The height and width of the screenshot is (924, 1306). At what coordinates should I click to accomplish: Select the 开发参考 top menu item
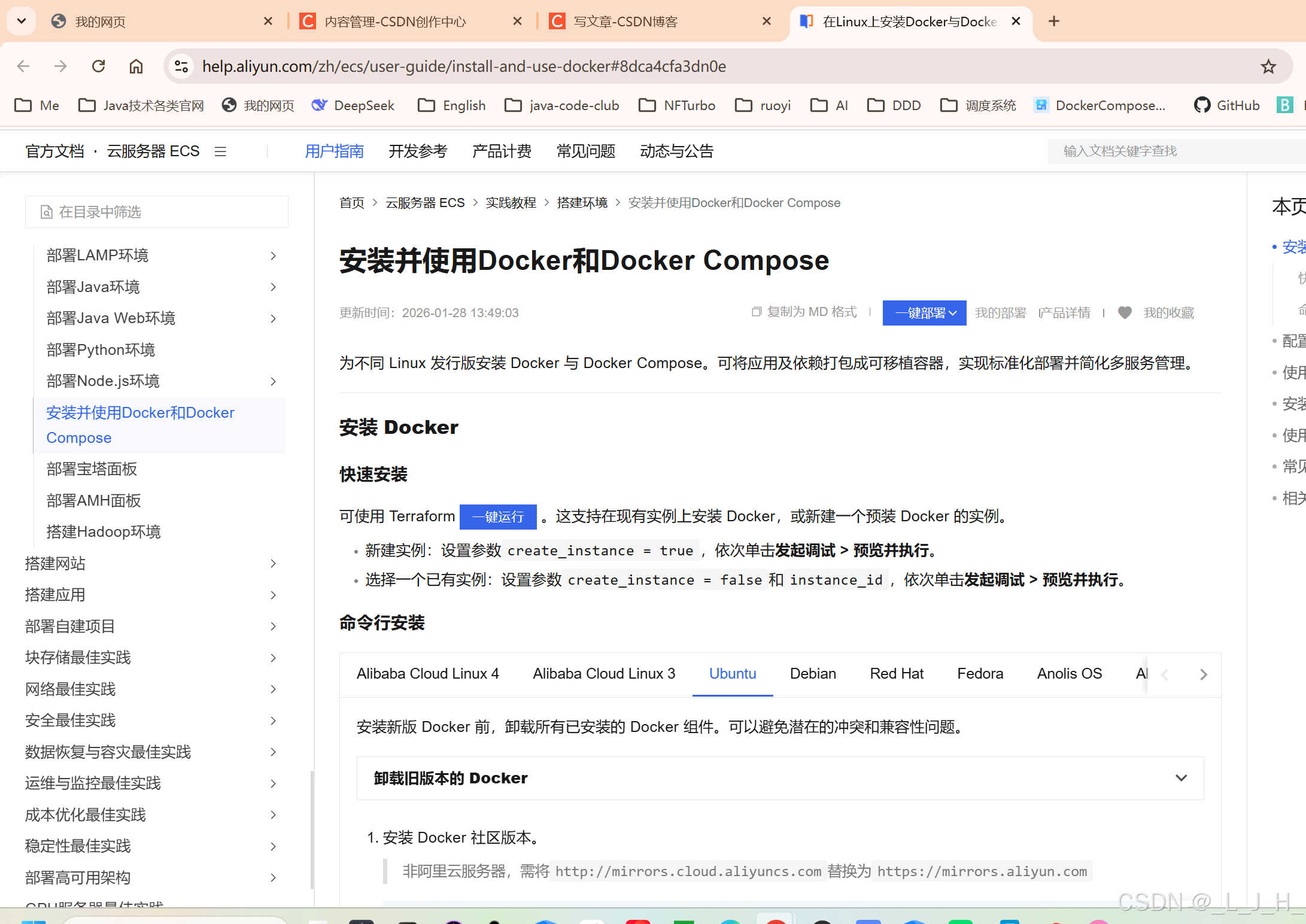tap(418, 151)
